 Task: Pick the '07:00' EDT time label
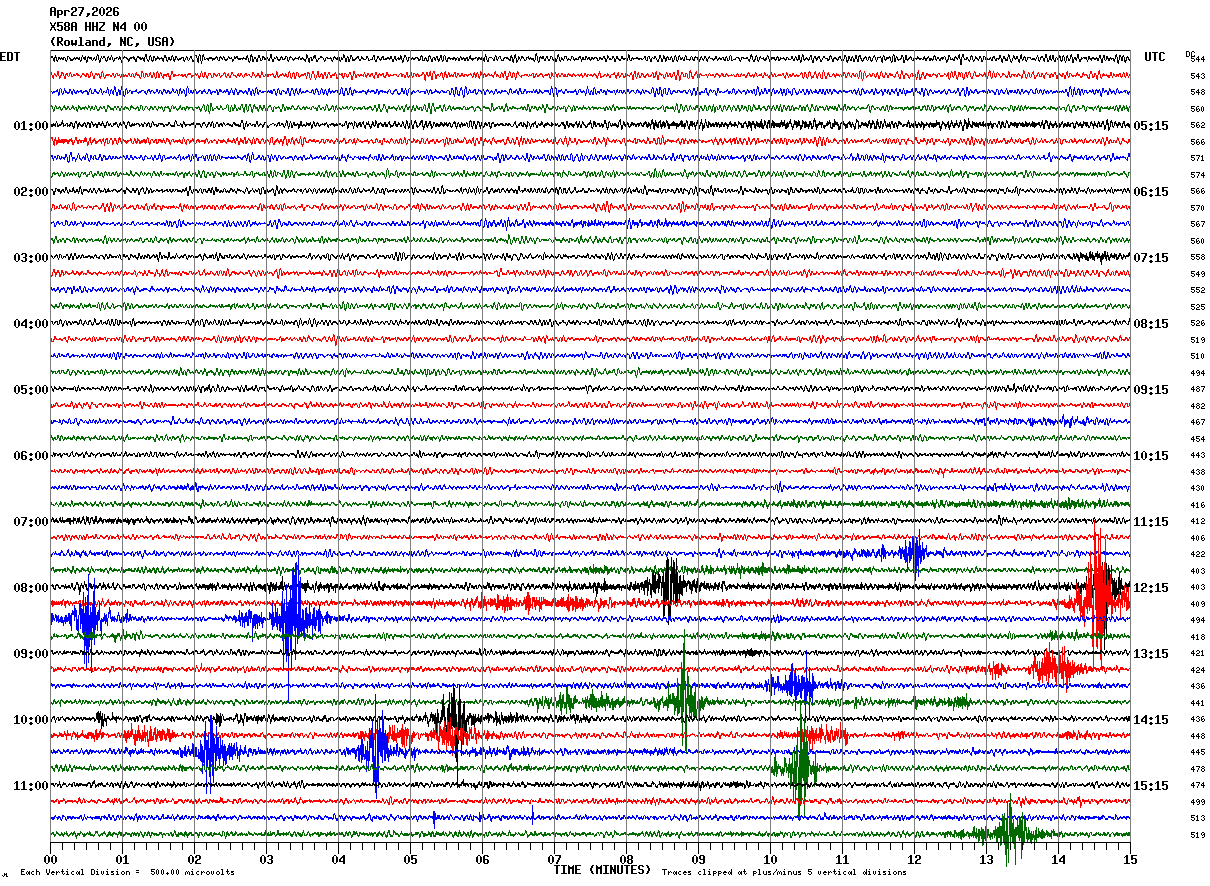31,522
